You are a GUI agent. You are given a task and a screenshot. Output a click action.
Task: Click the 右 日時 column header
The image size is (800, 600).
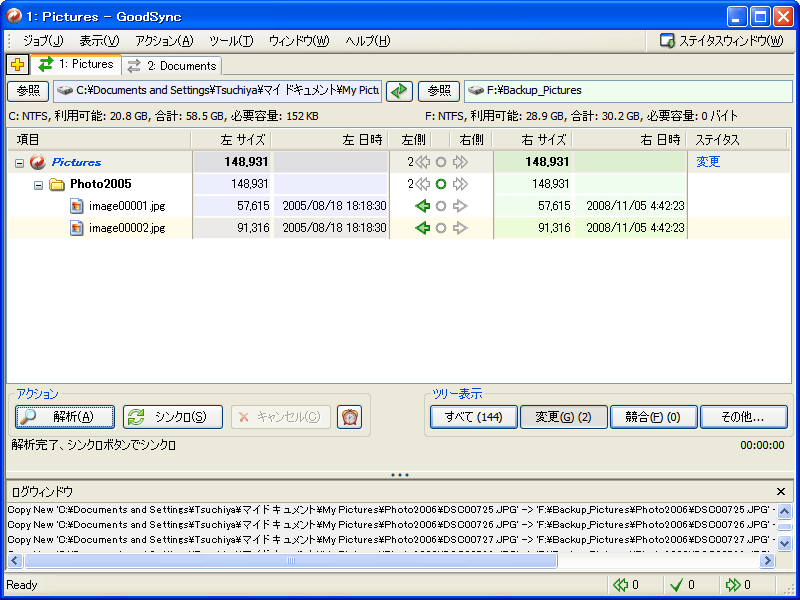coord(629,139)
